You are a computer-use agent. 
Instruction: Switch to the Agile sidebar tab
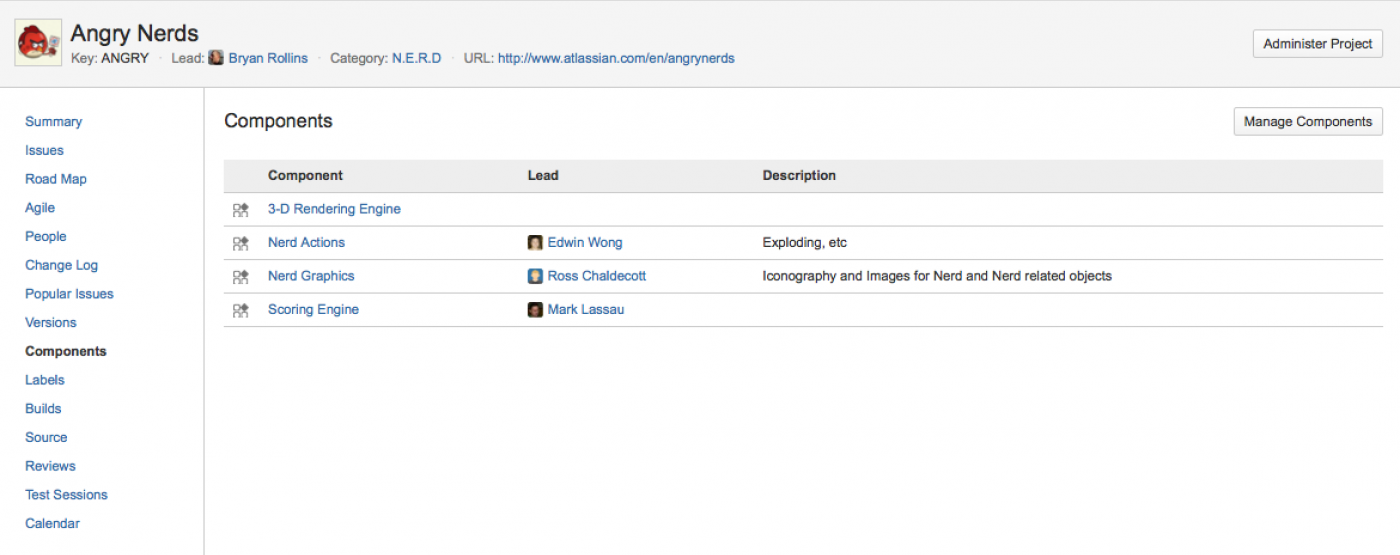tap(40, 208)
